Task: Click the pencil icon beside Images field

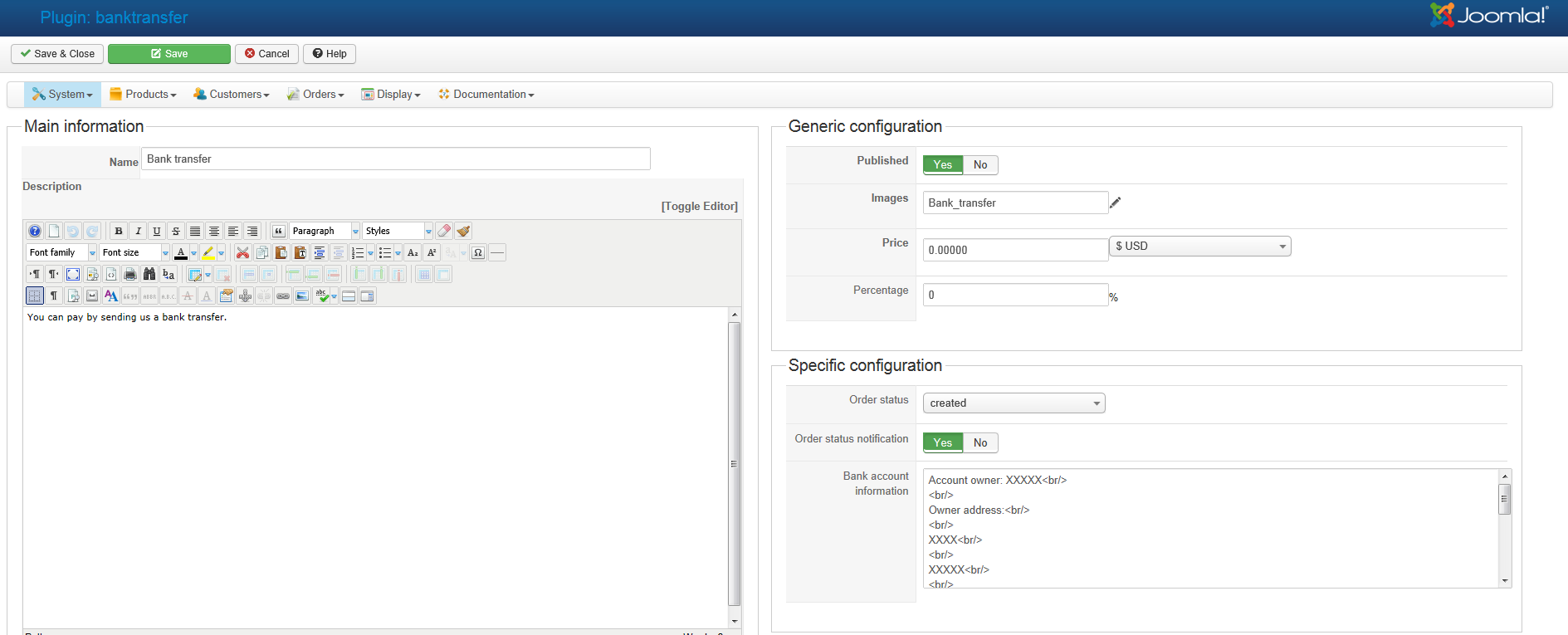Action: (x=1116, y=203)
